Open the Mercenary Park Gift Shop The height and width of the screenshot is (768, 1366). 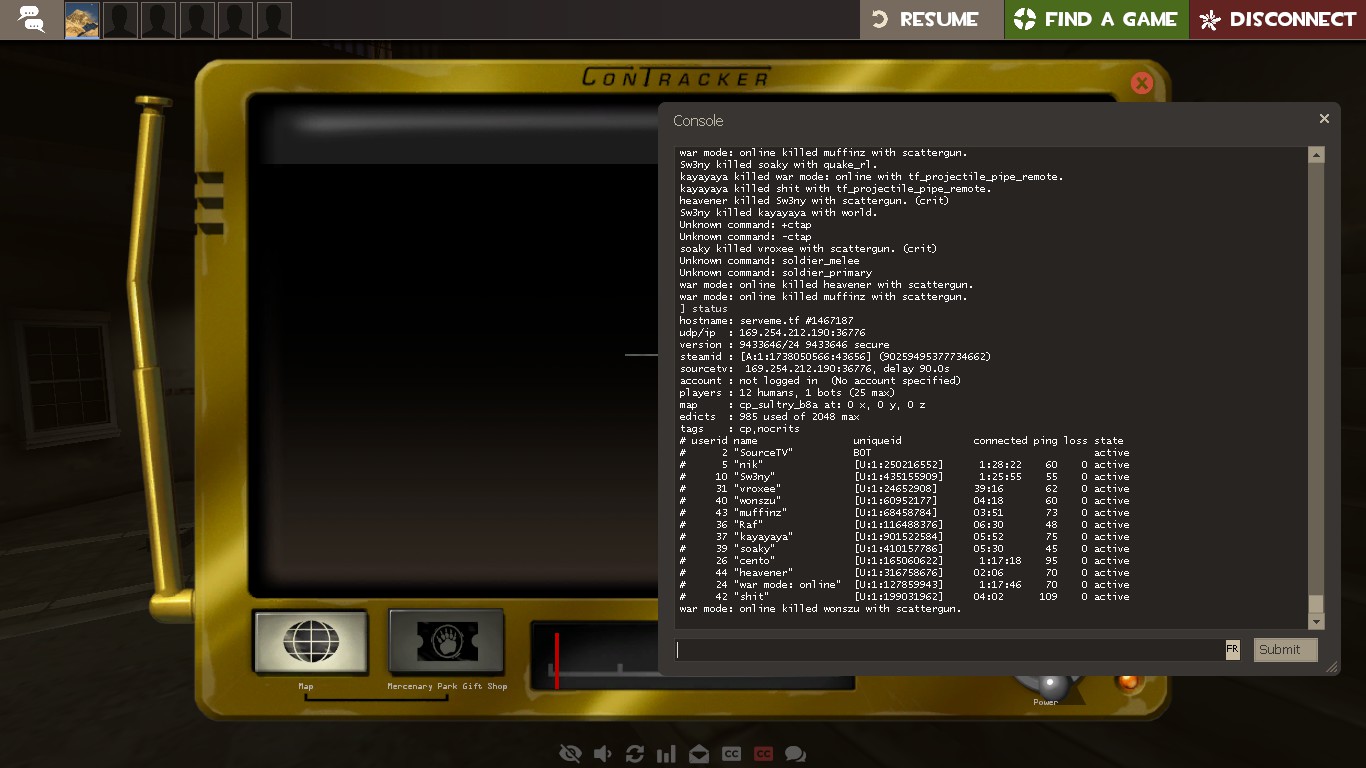[446, 642]
